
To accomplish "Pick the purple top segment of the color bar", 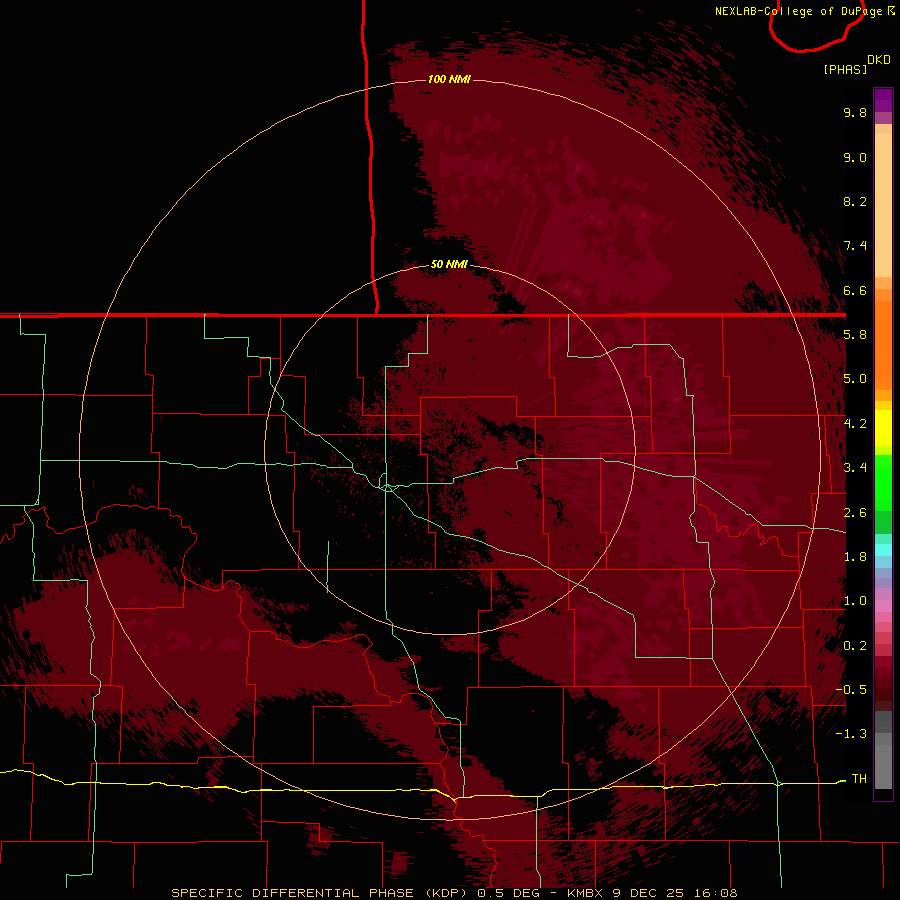I will coord(883,100).
